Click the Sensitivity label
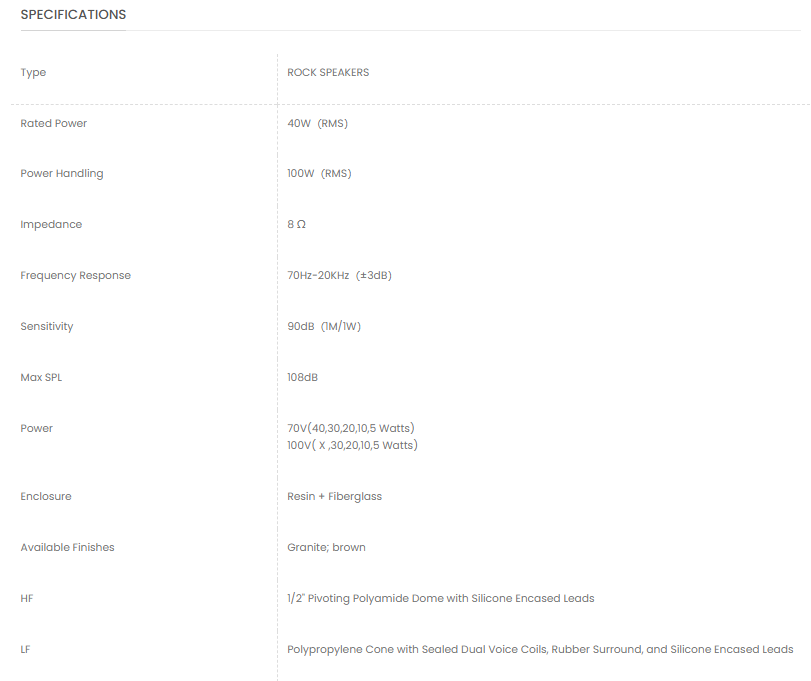 [47, 326]
